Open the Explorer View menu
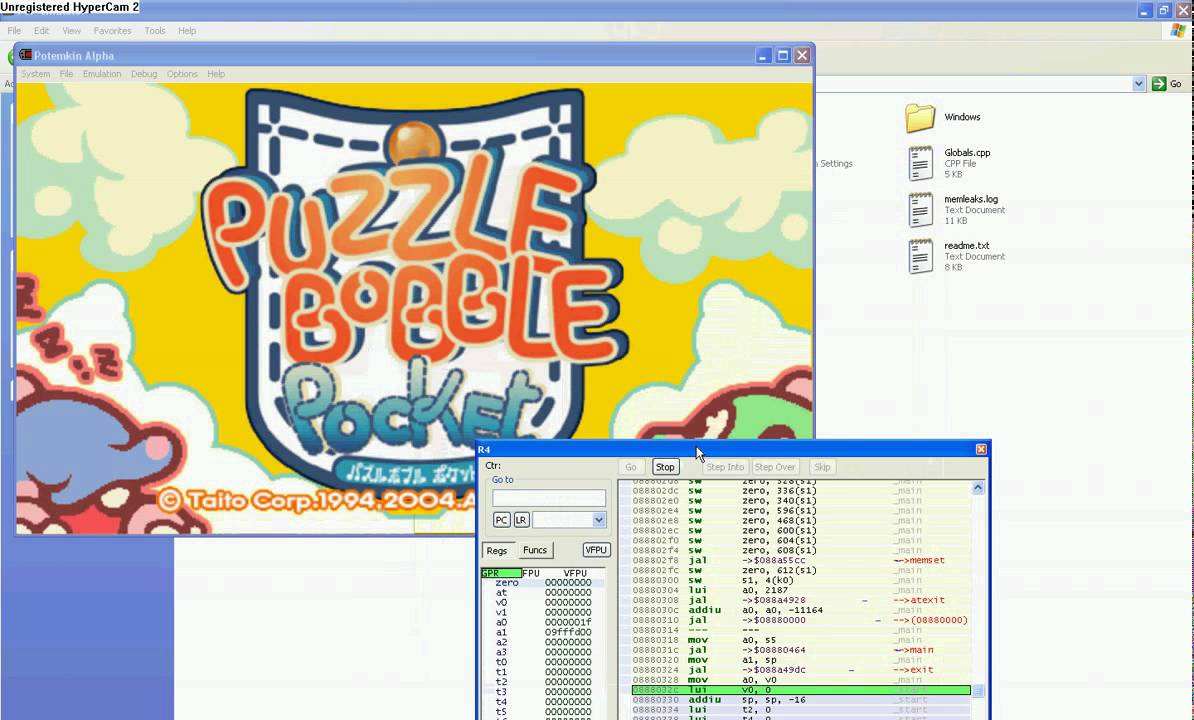The width and height of the screenshot is (1194, 720). click(x=72, y=30)
